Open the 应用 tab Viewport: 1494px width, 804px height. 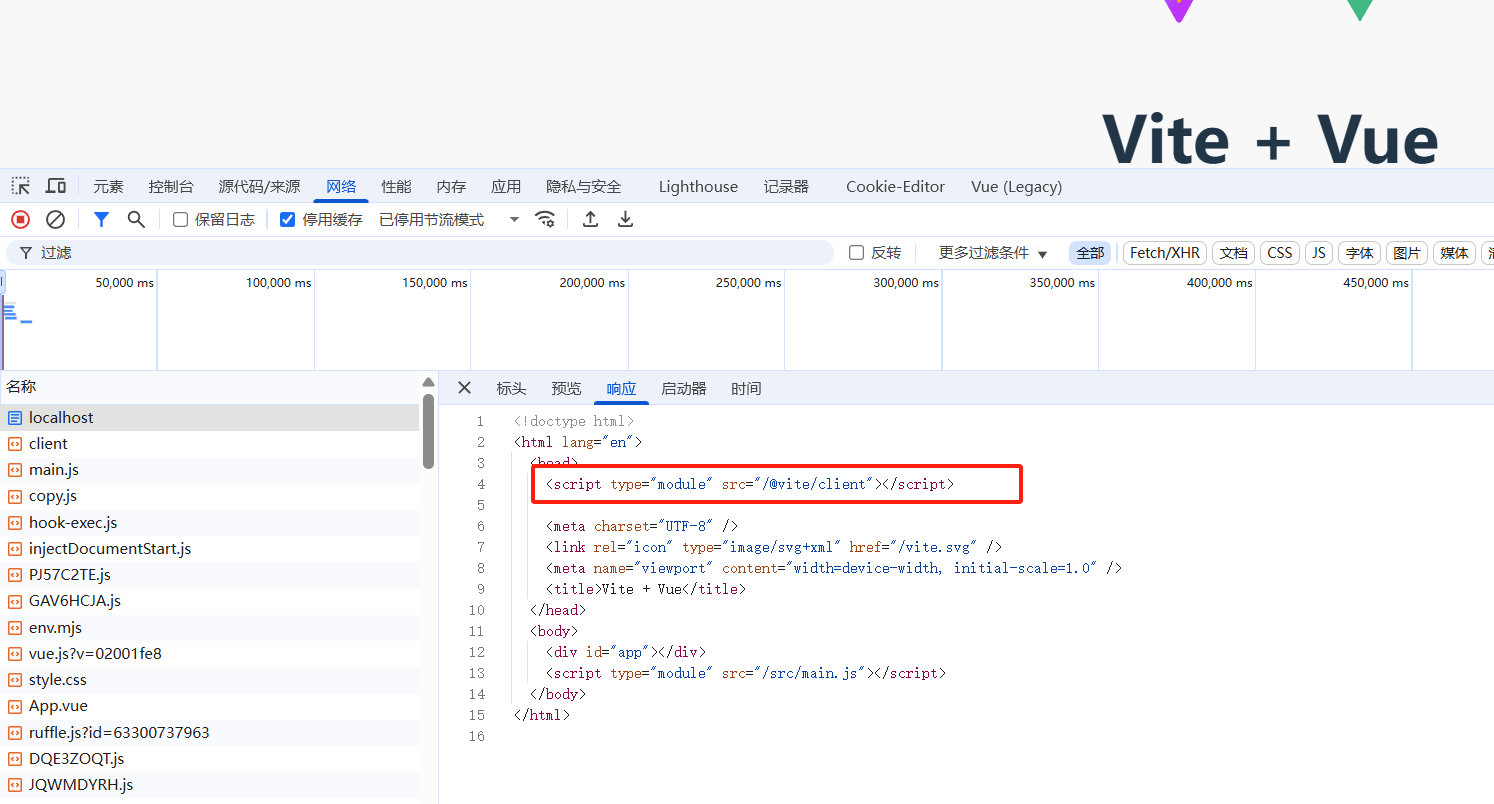[x=506, y=186]
